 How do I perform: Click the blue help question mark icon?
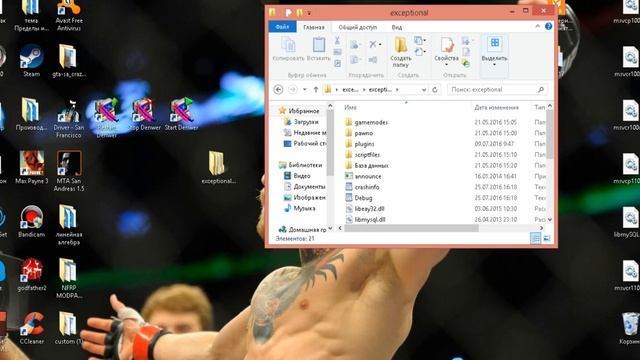pos(549,26)
